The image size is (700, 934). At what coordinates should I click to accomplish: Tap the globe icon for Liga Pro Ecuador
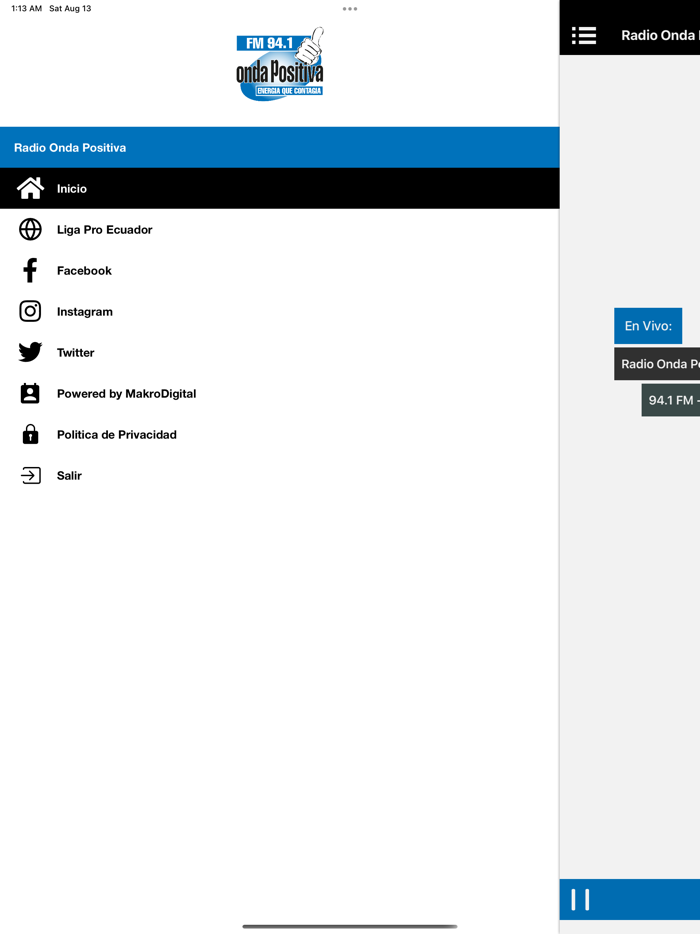click(x=30, y=229)
